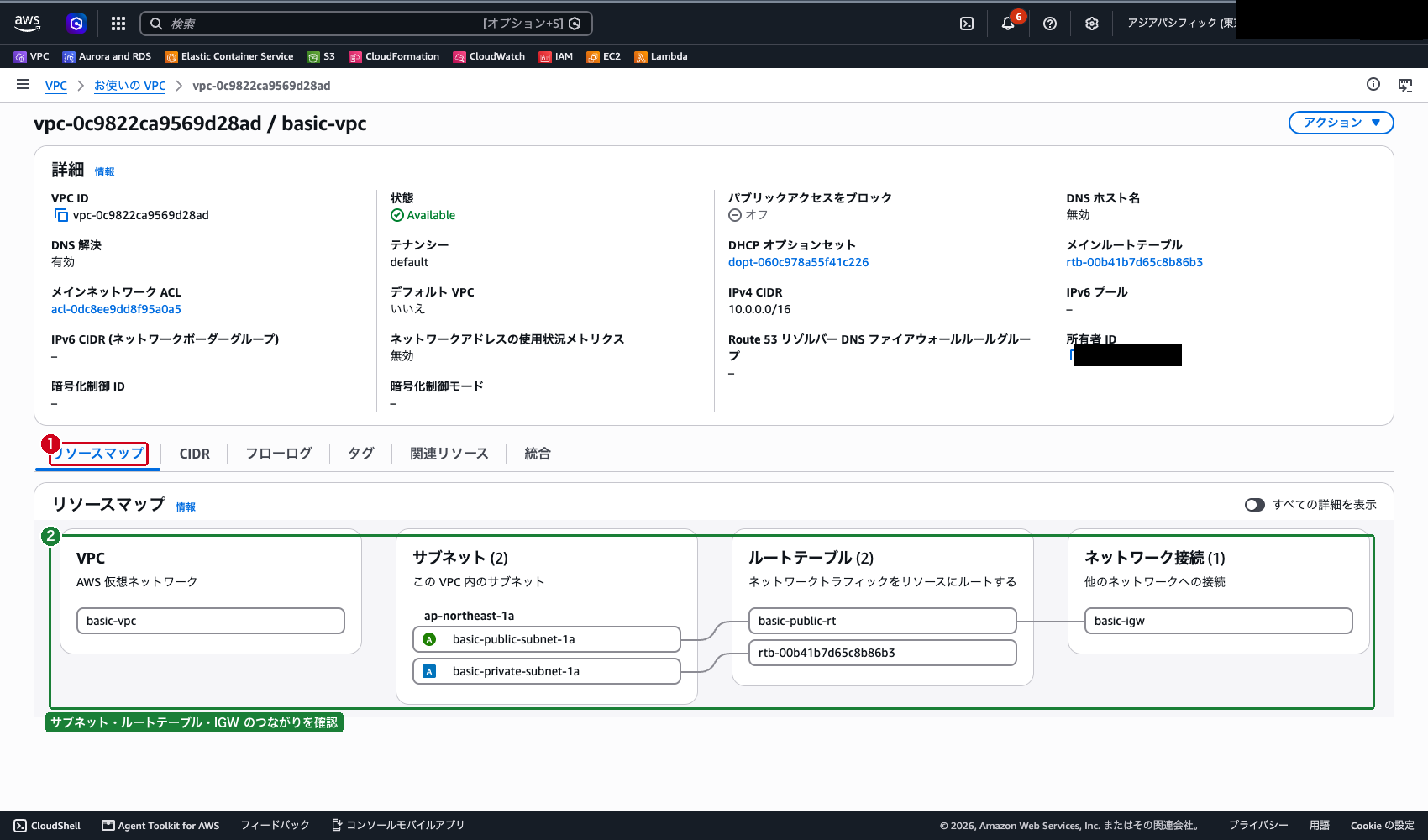The width and height of the screenshot is (1428, 840).
Task: Open Agent Toolkit for AWS in footer
Action: coord(160,826)
